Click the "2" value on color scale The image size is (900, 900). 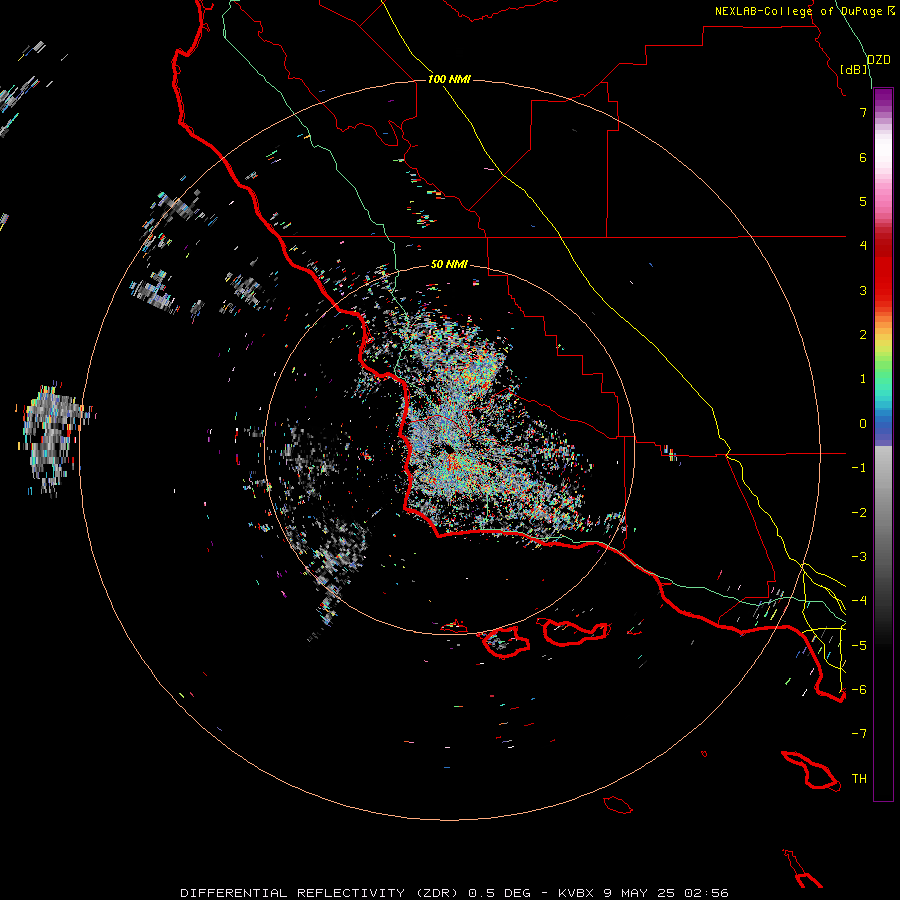pos(863,335)
